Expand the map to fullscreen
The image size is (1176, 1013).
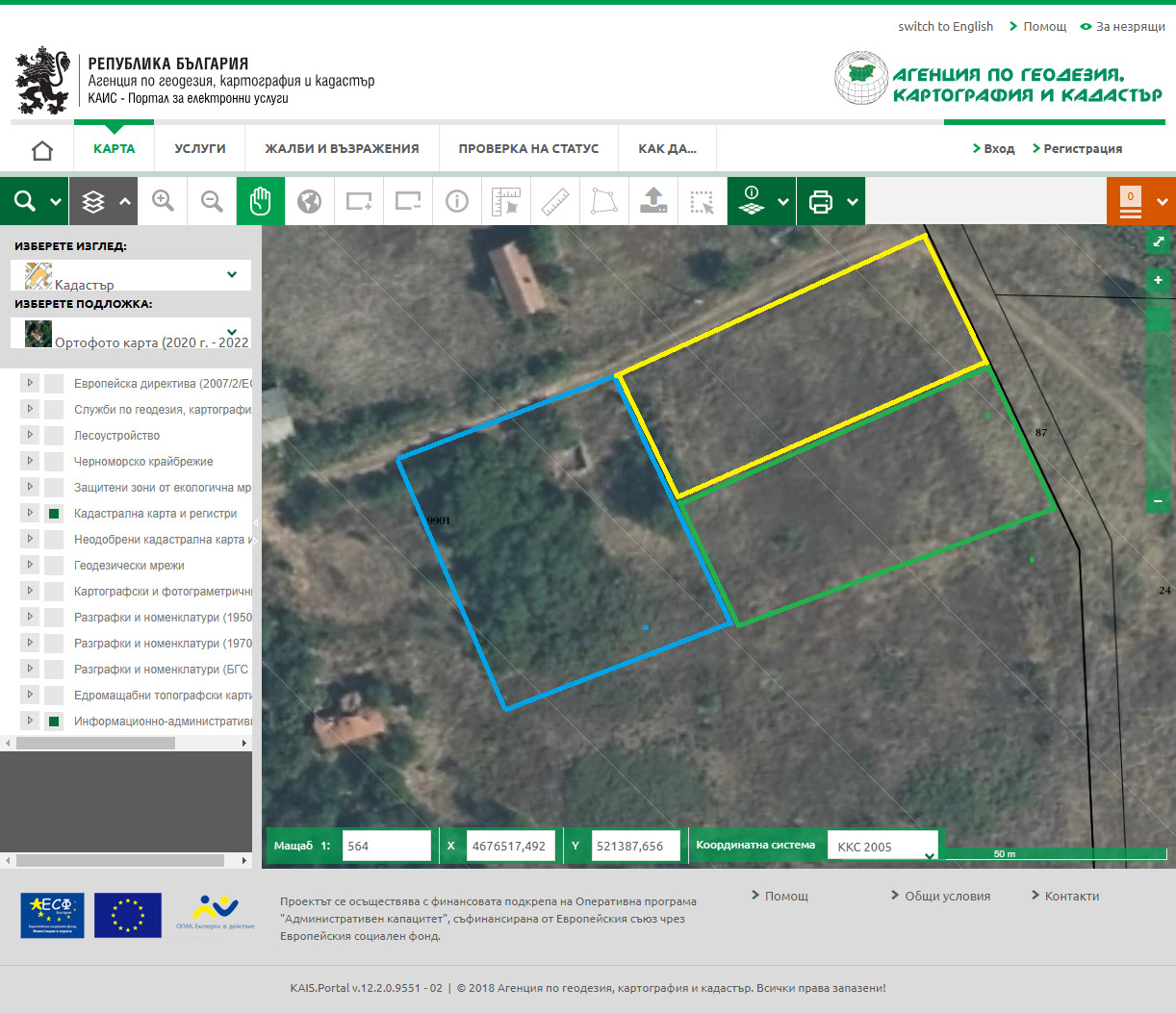[x=1158, y=241]
